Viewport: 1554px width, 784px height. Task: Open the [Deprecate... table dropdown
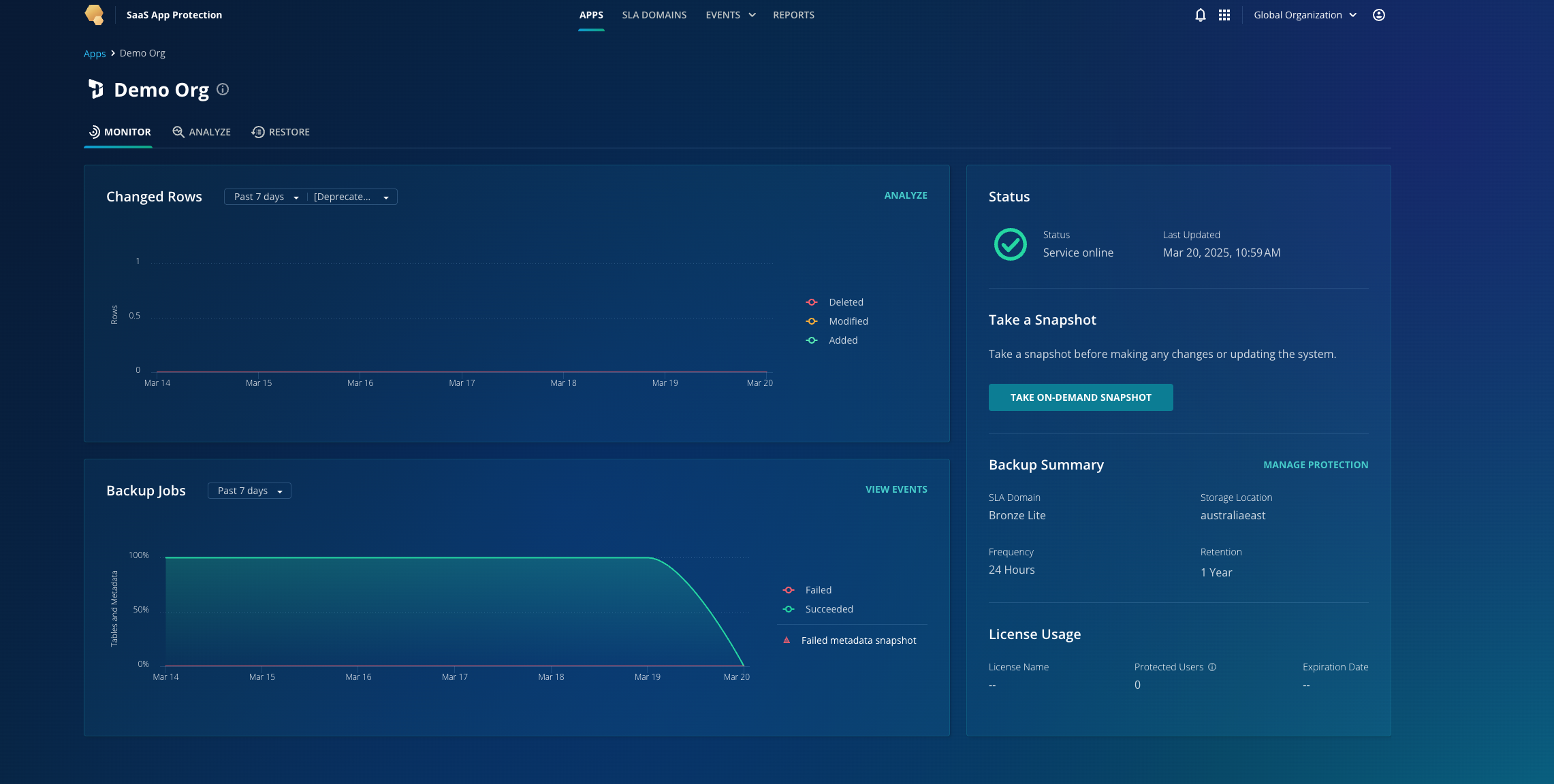351,197
